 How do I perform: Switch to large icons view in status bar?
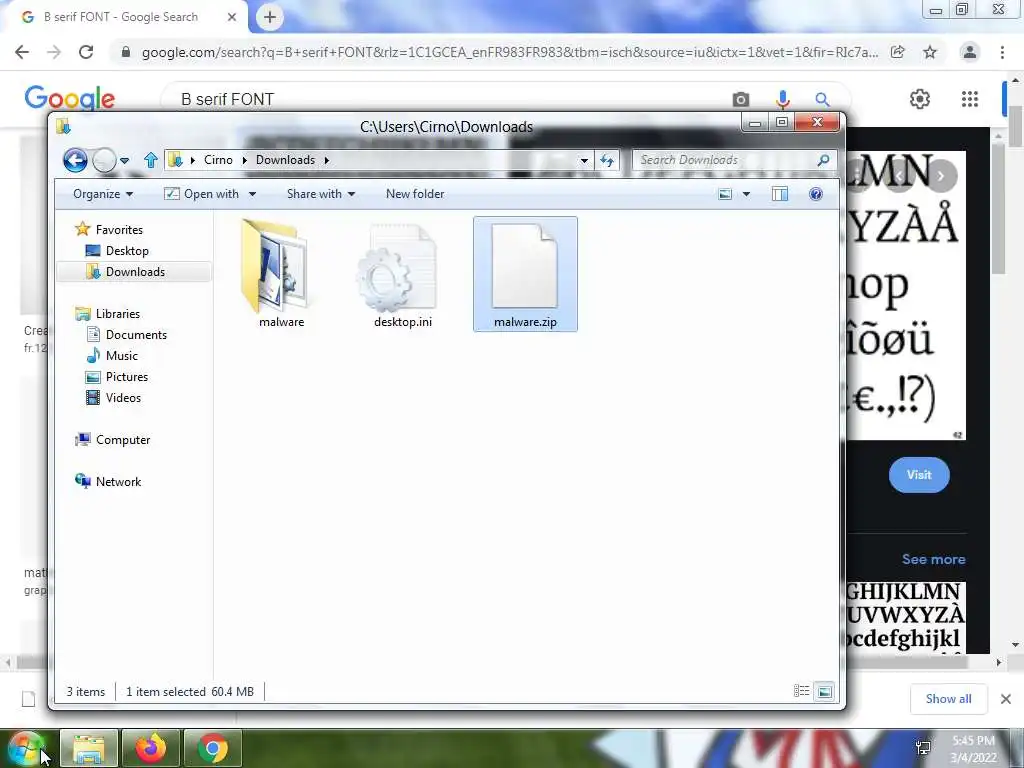click(x=825, y=691)
